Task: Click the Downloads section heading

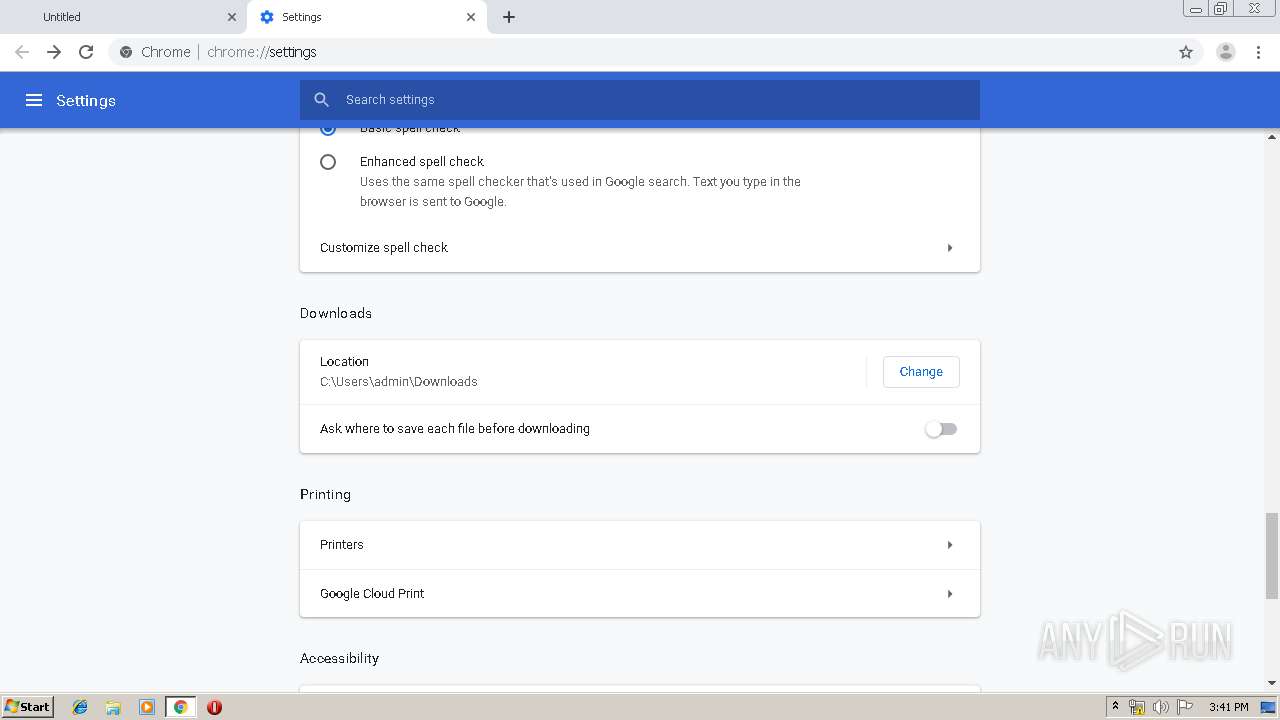Action: [x=336, y=313]
